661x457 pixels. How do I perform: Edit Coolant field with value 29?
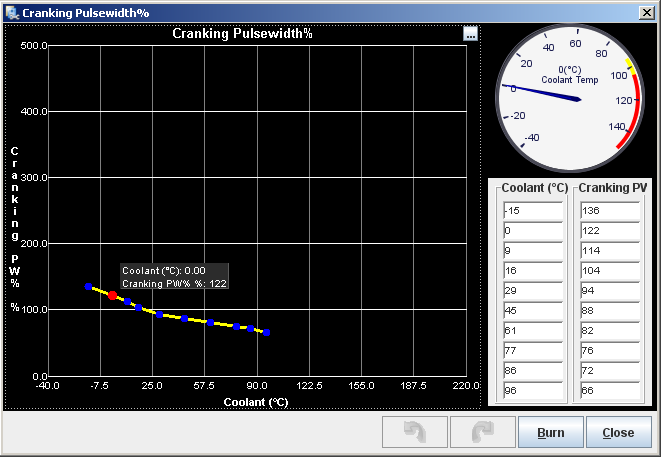pos(533,290)
